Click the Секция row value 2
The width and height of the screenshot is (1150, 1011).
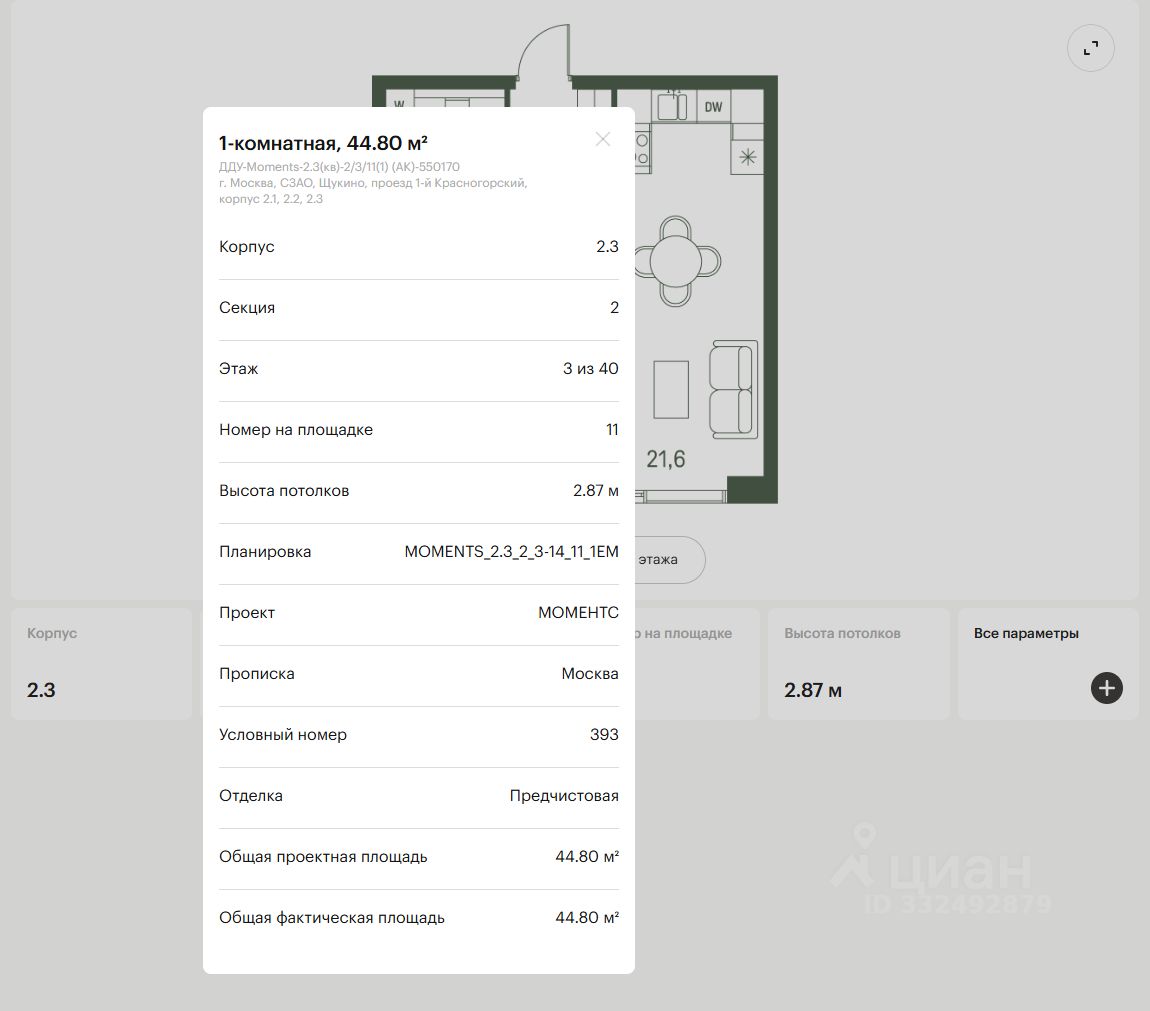pos(615,307)
